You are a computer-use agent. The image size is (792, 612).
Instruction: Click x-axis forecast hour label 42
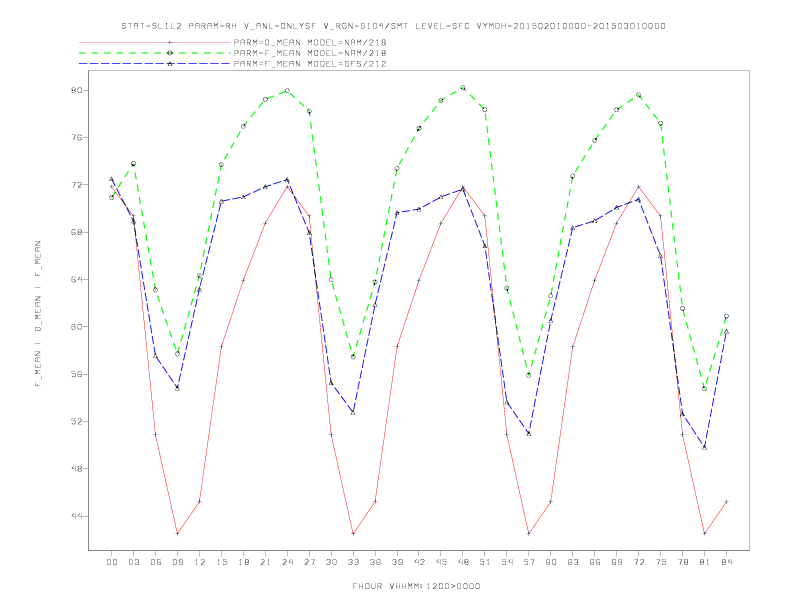tap(419, 562)
